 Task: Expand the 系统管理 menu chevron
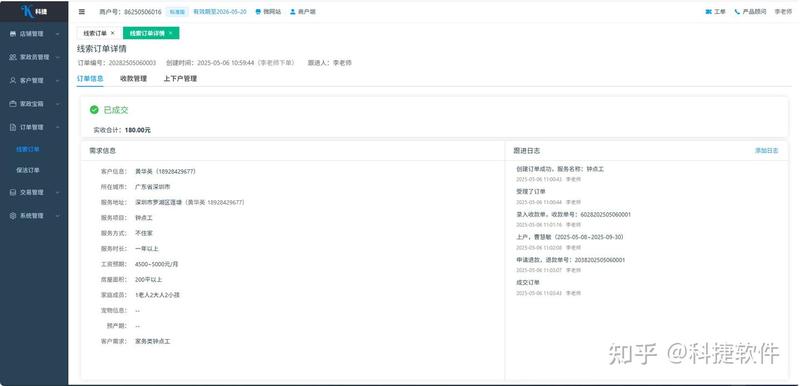coord(57,216)
